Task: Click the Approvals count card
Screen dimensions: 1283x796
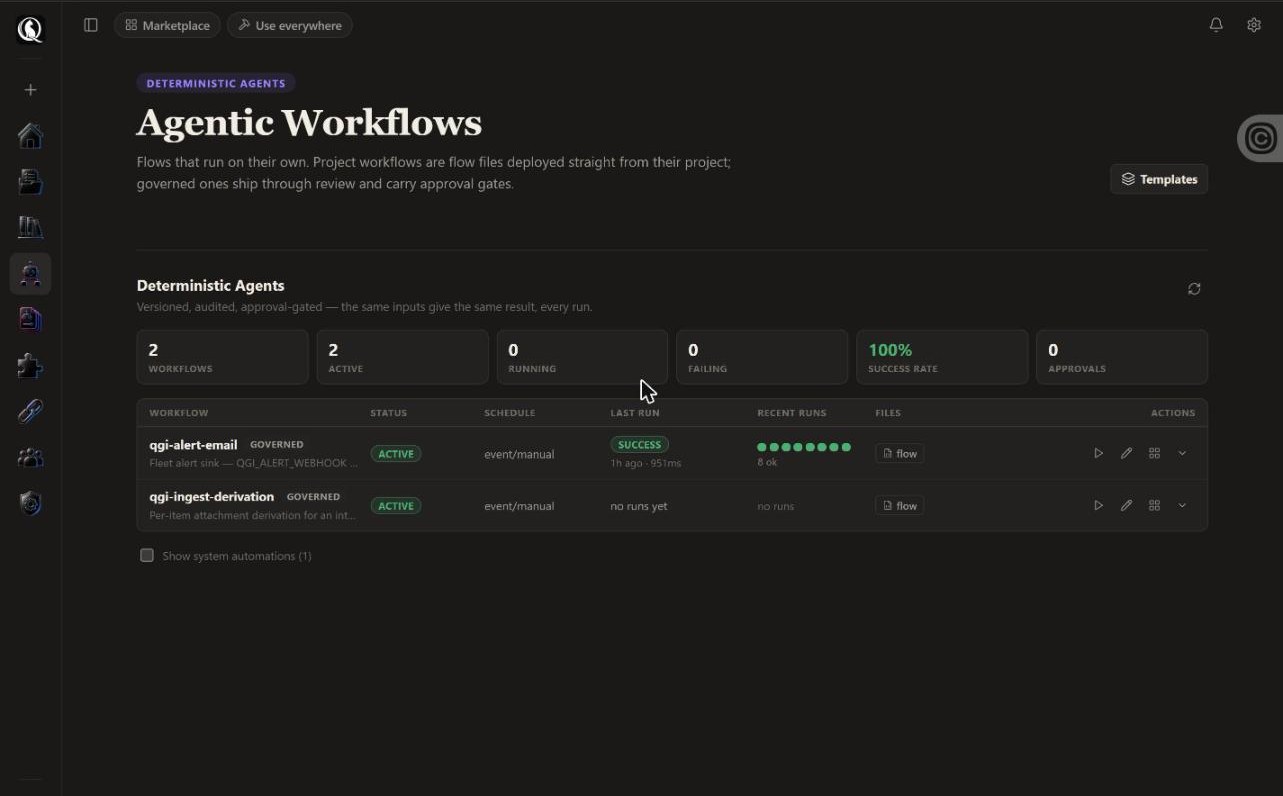Action: coord(1122,357)
